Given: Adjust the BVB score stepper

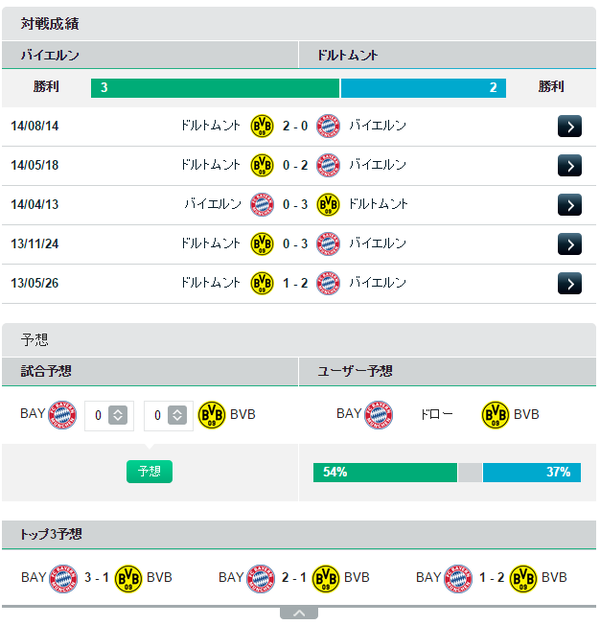Looking at the screenshot, I should click(x=177, y=416).
